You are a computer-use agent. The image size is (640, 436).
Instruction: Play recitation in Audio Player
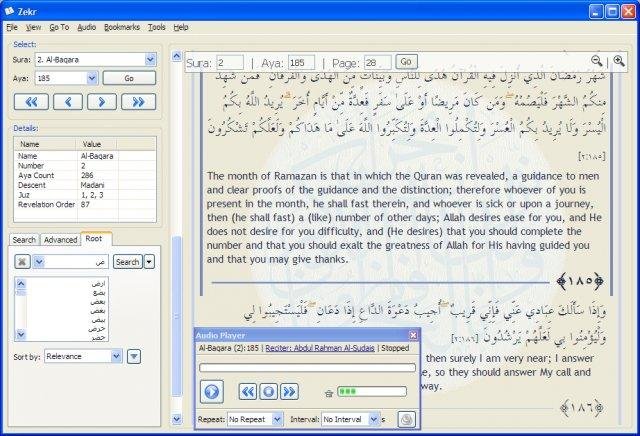[x=211, y=392]
